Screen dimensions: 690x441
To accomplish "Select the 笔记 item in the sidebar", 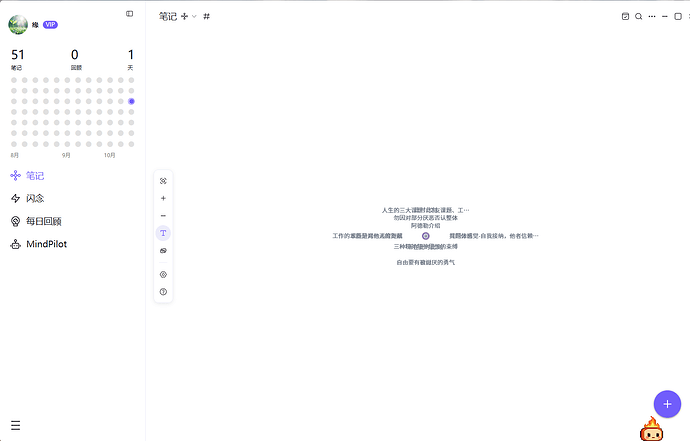I will (x=27, y=176).
